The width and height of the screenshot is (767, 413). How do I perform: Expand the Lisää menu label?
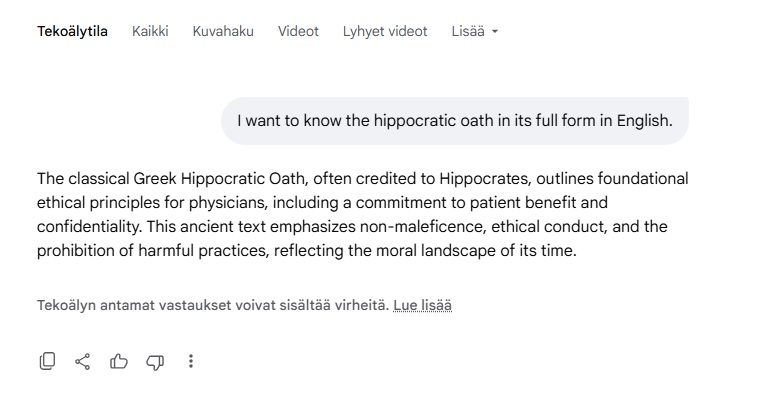468,31
